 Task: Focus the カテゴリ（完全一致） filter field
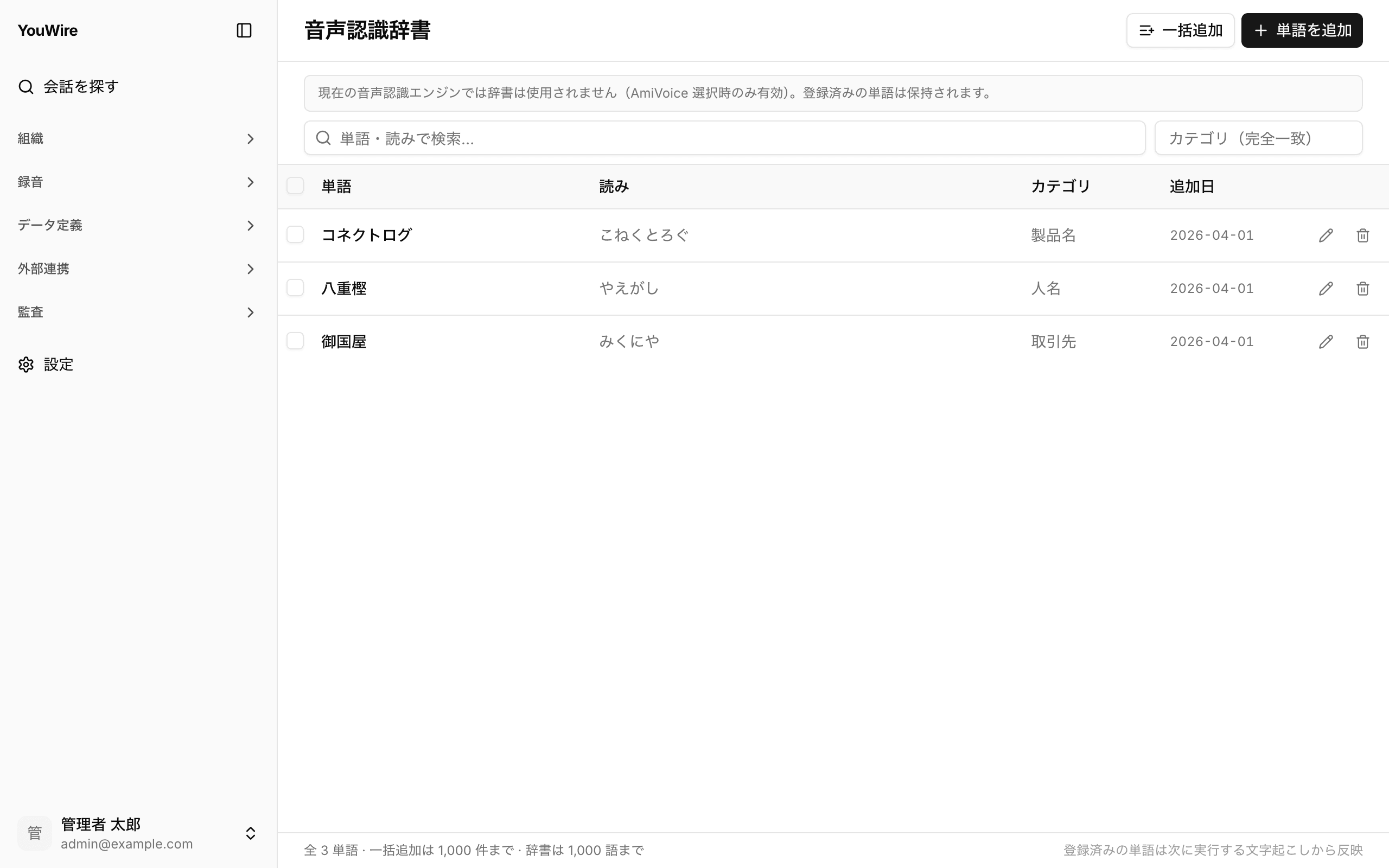point(1258,138)
